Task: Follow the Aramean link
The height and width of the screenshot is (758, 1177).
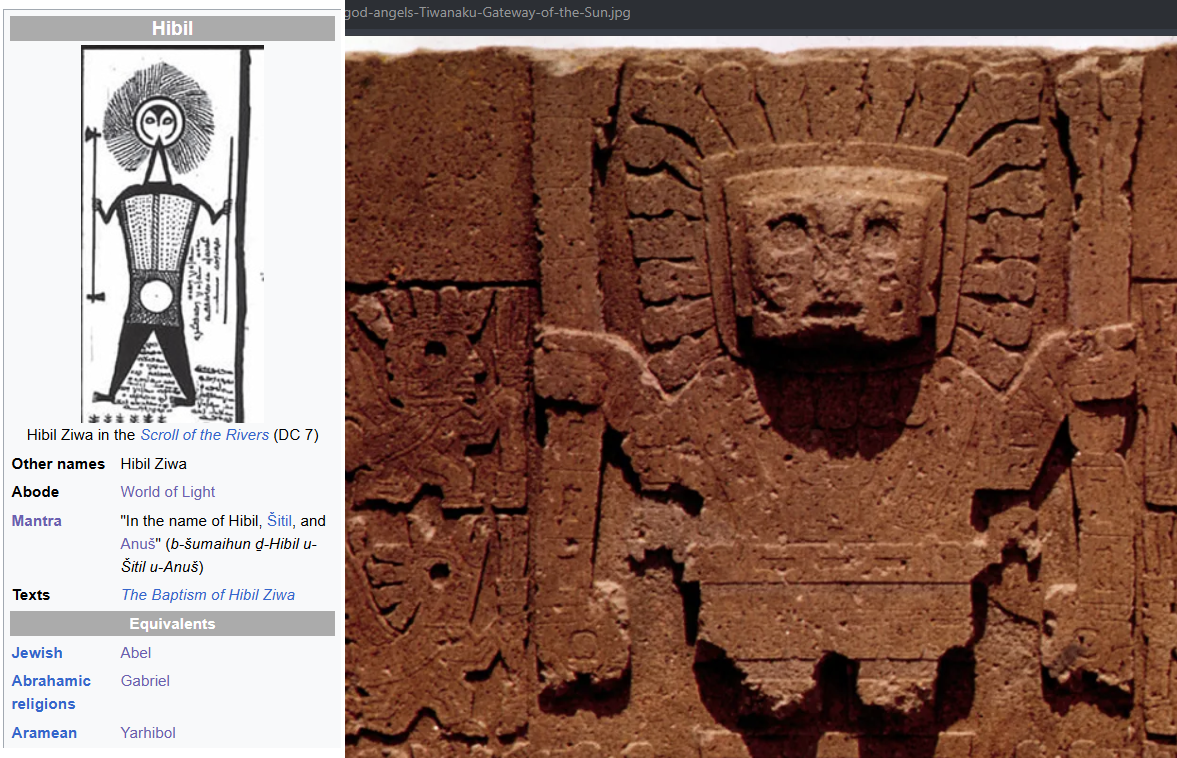Action: coord(44,733)
